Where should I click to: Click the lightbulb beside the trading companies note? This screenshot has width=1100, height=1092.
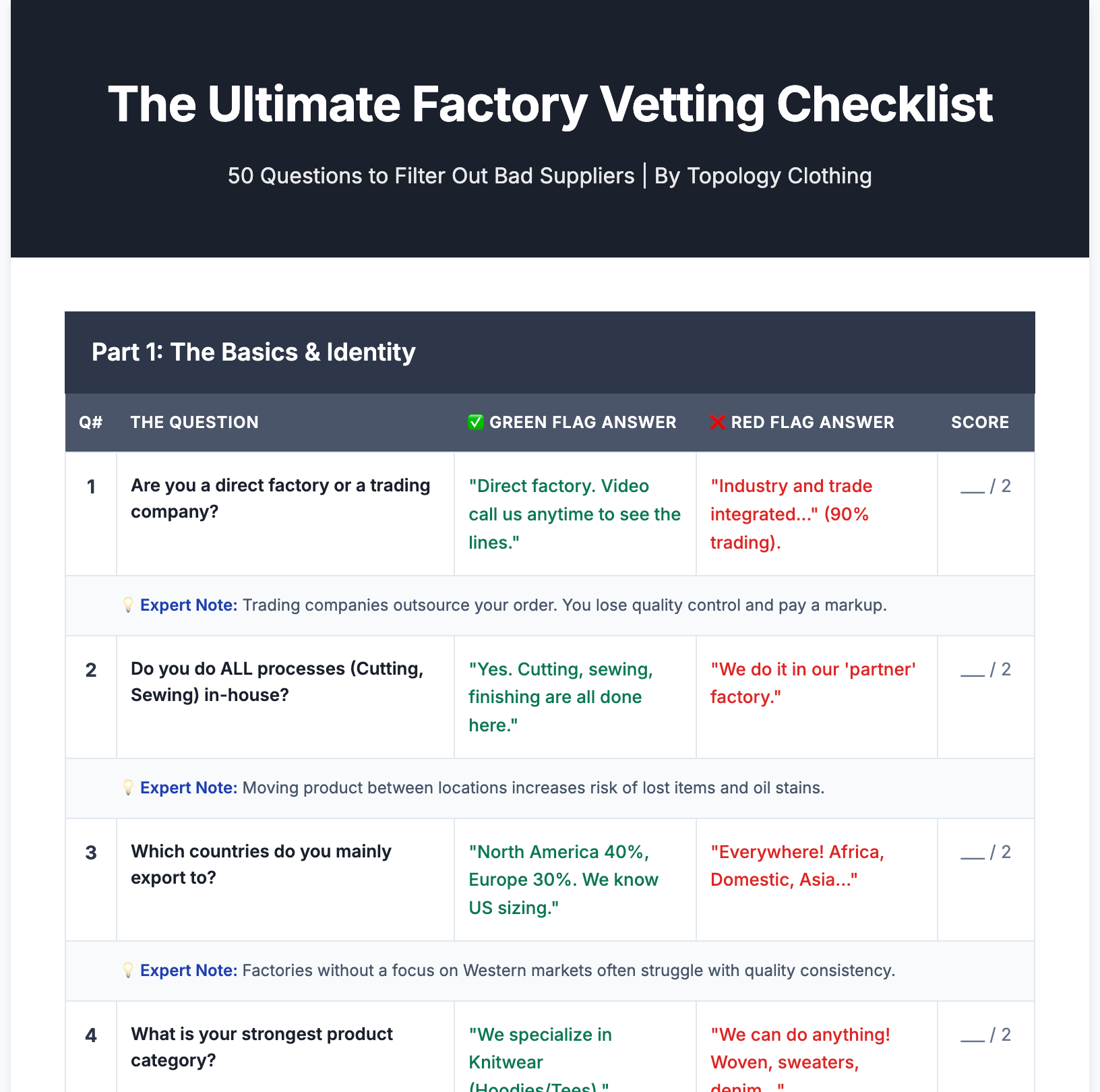click(128, 605)
